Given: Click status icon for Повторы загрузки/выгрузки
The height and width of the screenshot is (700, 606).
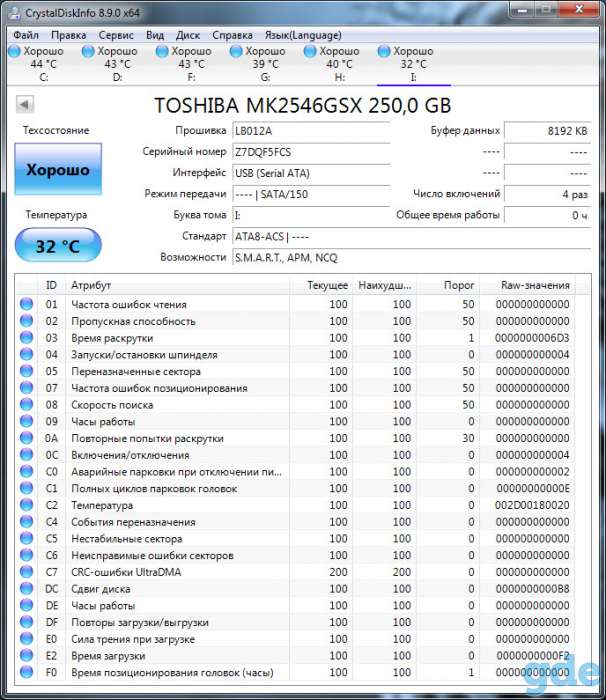Looking at the screenshot, I should coord(27,622).
